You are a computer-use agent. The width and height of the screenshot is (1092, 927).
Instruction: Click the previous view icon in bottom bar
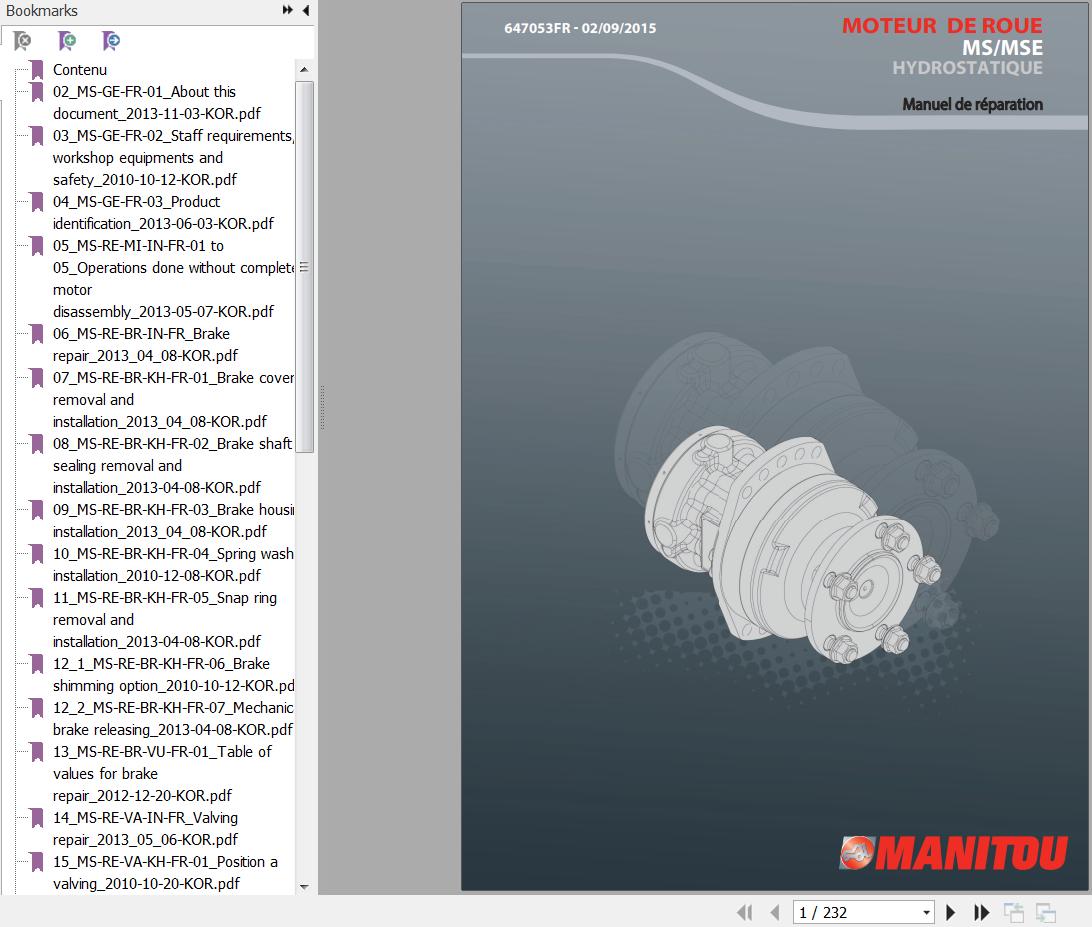[1014, 912]
